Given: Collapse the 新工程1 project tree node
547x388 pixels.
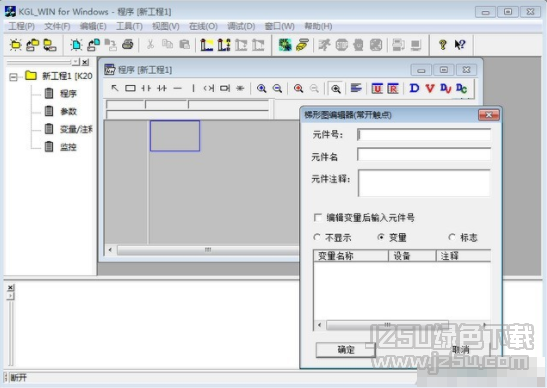Looking at the screenshot, I should pyautogui.click(x=13, y=77).
